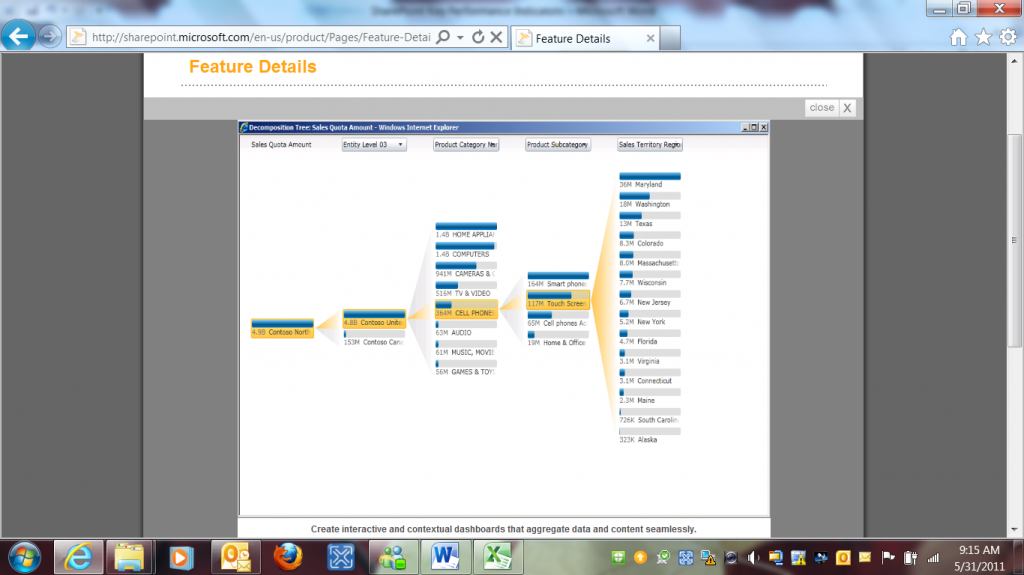Select the Feature Details tab

tap(584, 38)
